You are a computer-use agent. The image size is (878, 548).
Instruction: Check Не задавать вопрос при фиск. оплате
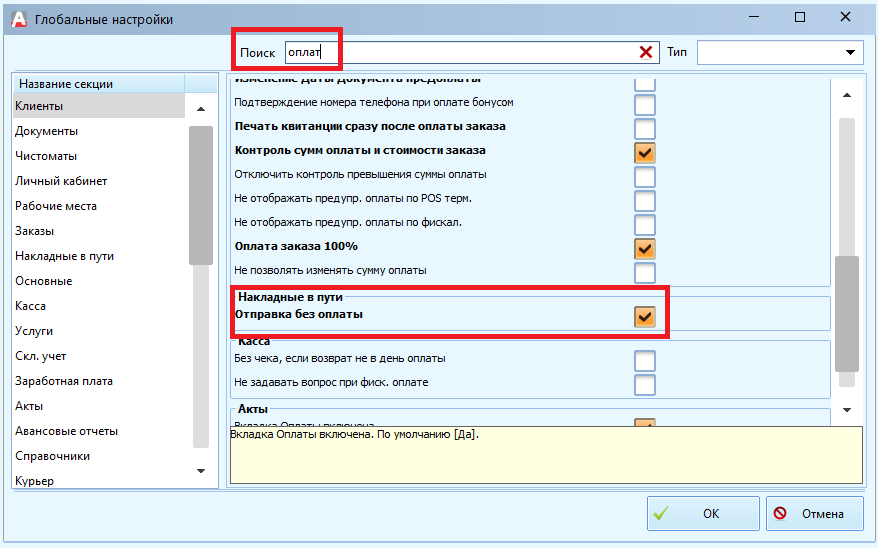645,384
